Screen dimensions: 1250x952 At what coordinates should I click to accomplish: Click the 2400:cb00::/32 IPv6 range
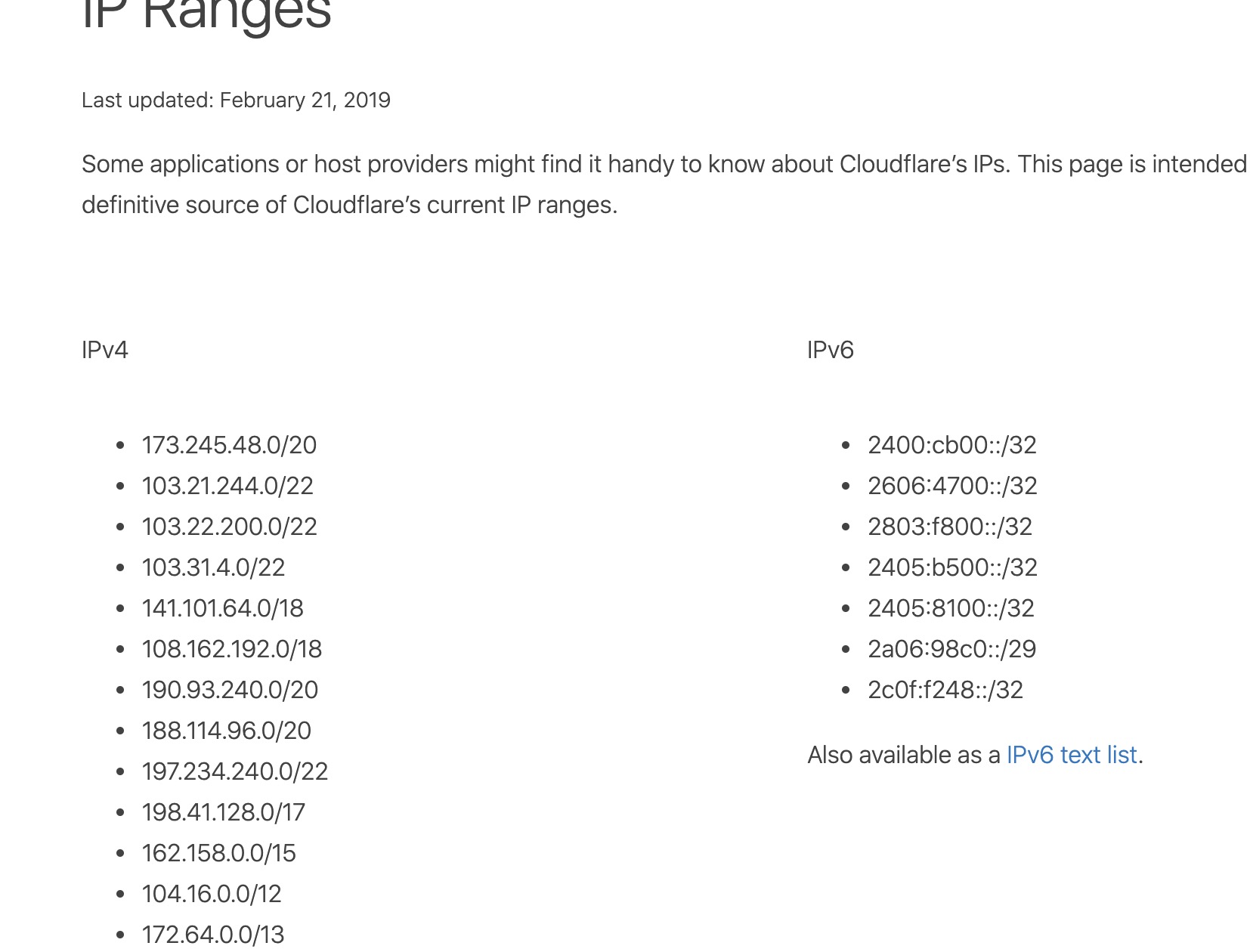pyautogui.click(x=951, y=445)
